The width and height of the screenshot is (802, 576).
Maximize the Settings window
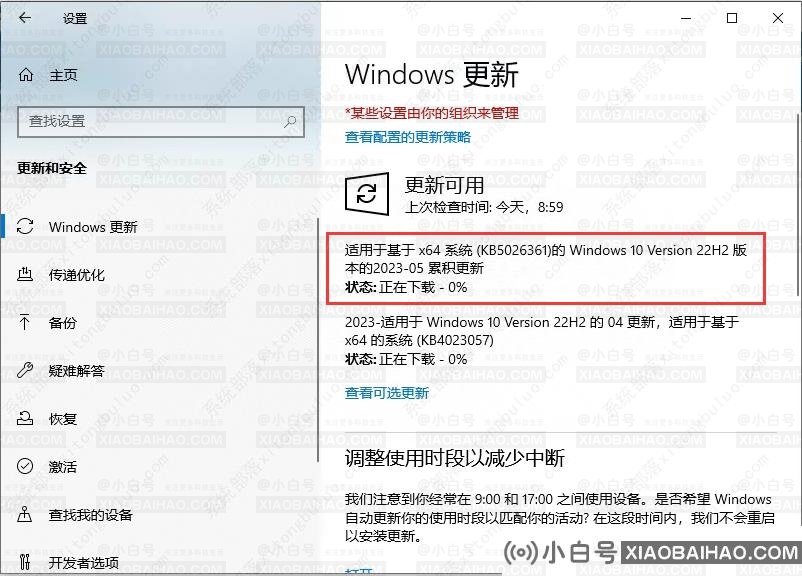click(x=732, y=18)
